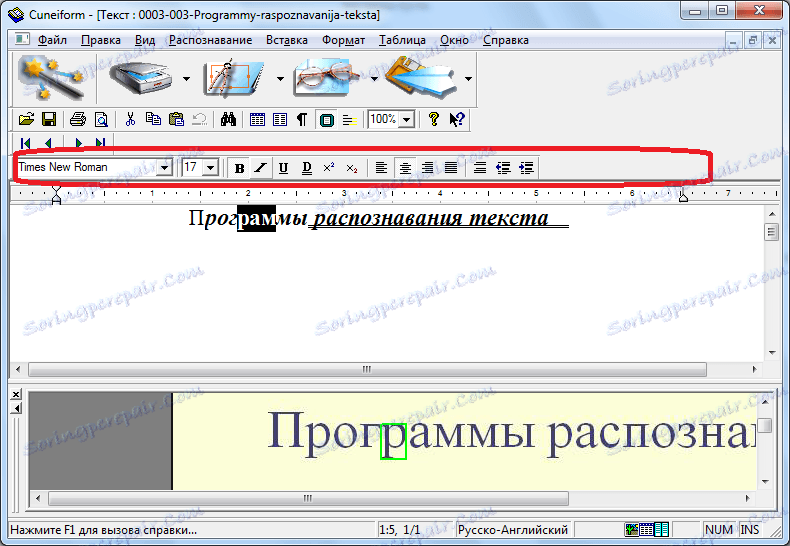Click Русско-Английский language in status bar
The image size is (790, 546).
tap(513, 530)
